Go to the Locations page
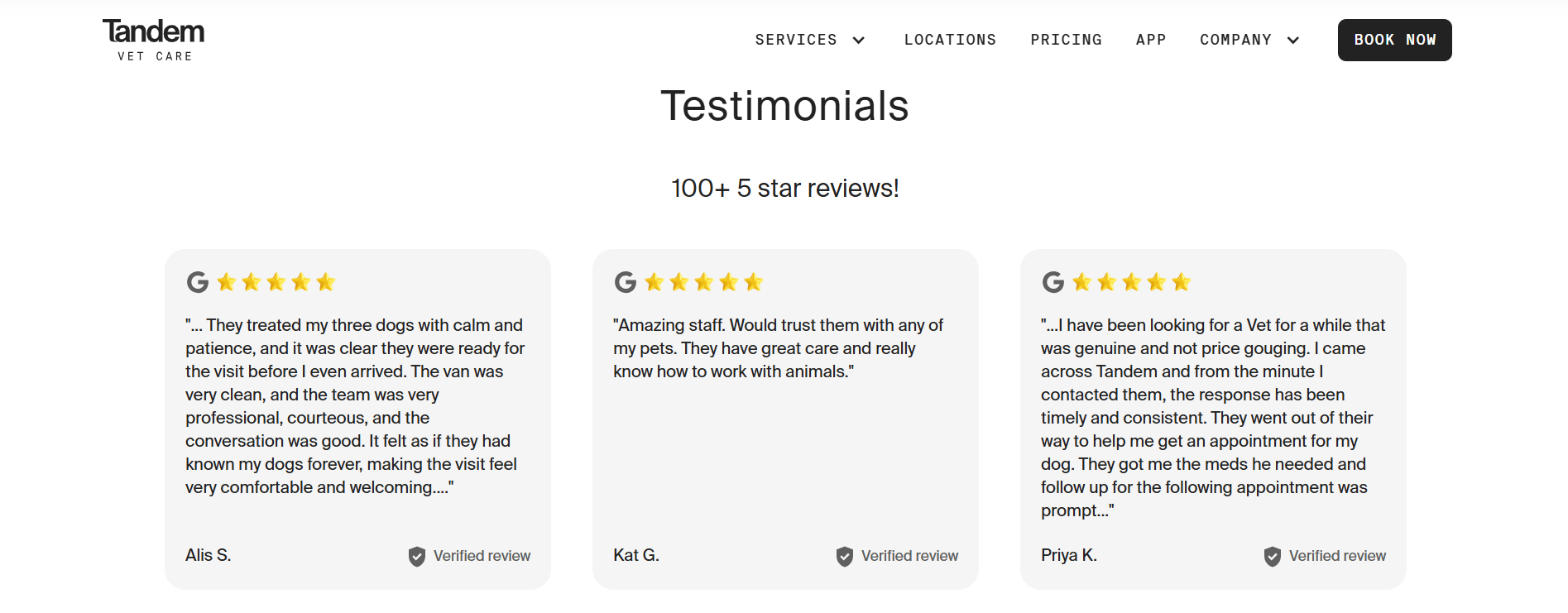Viewport: 1568px width, 613px height. coord(950,40)
